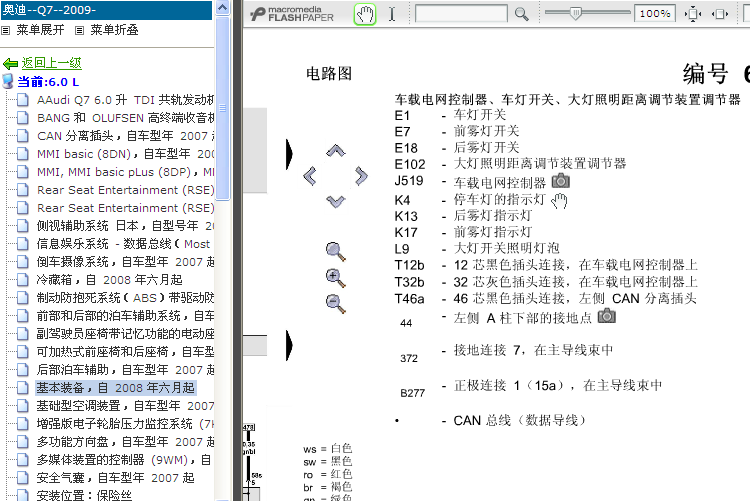Click left panel scrollbar up arrow

tap(222, 8)
